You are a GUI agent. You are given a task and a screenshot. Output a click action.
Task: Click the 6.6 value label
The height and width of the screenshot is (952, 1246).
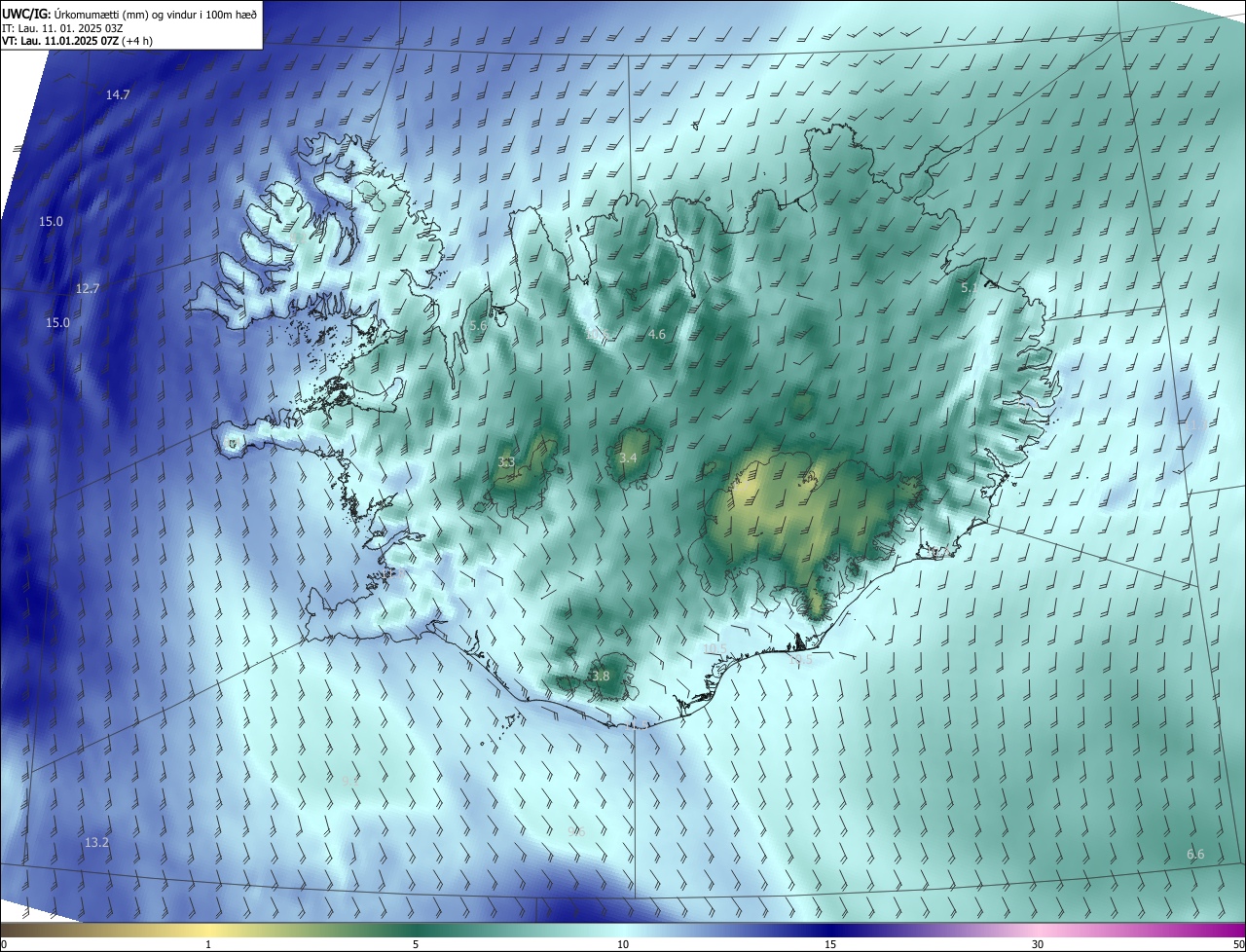point(1195,854)
